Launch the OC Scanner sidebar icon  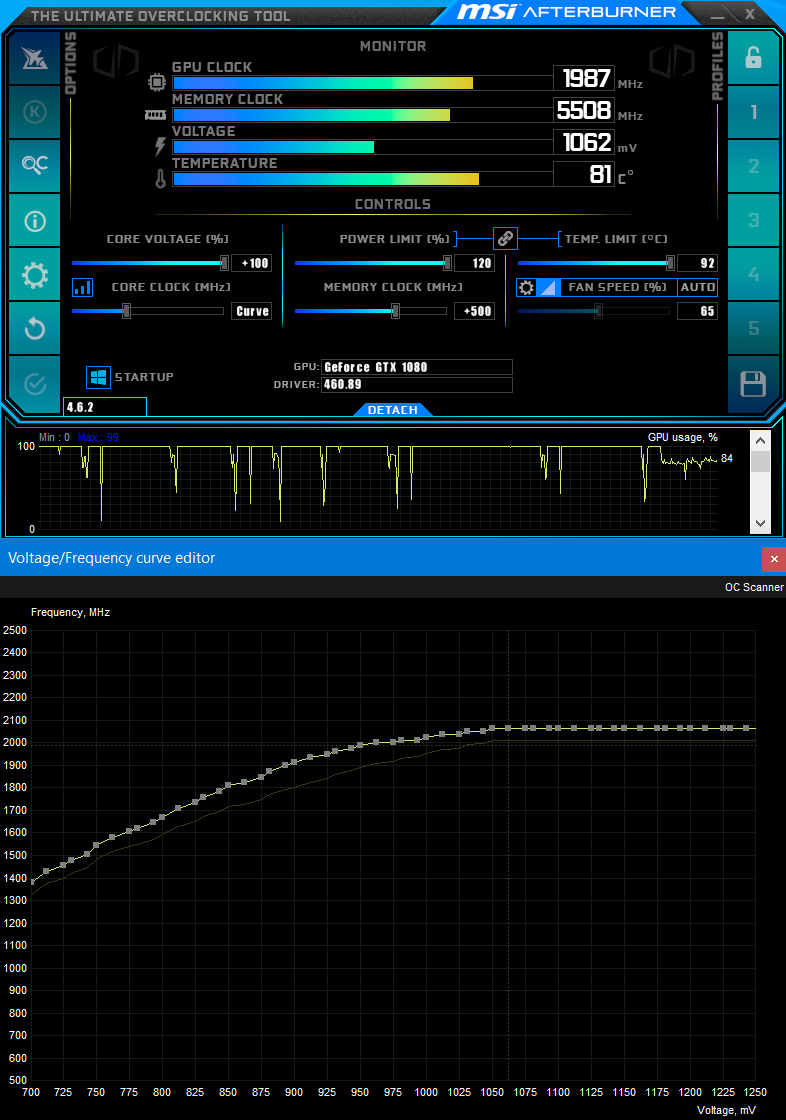coord(34,166)
